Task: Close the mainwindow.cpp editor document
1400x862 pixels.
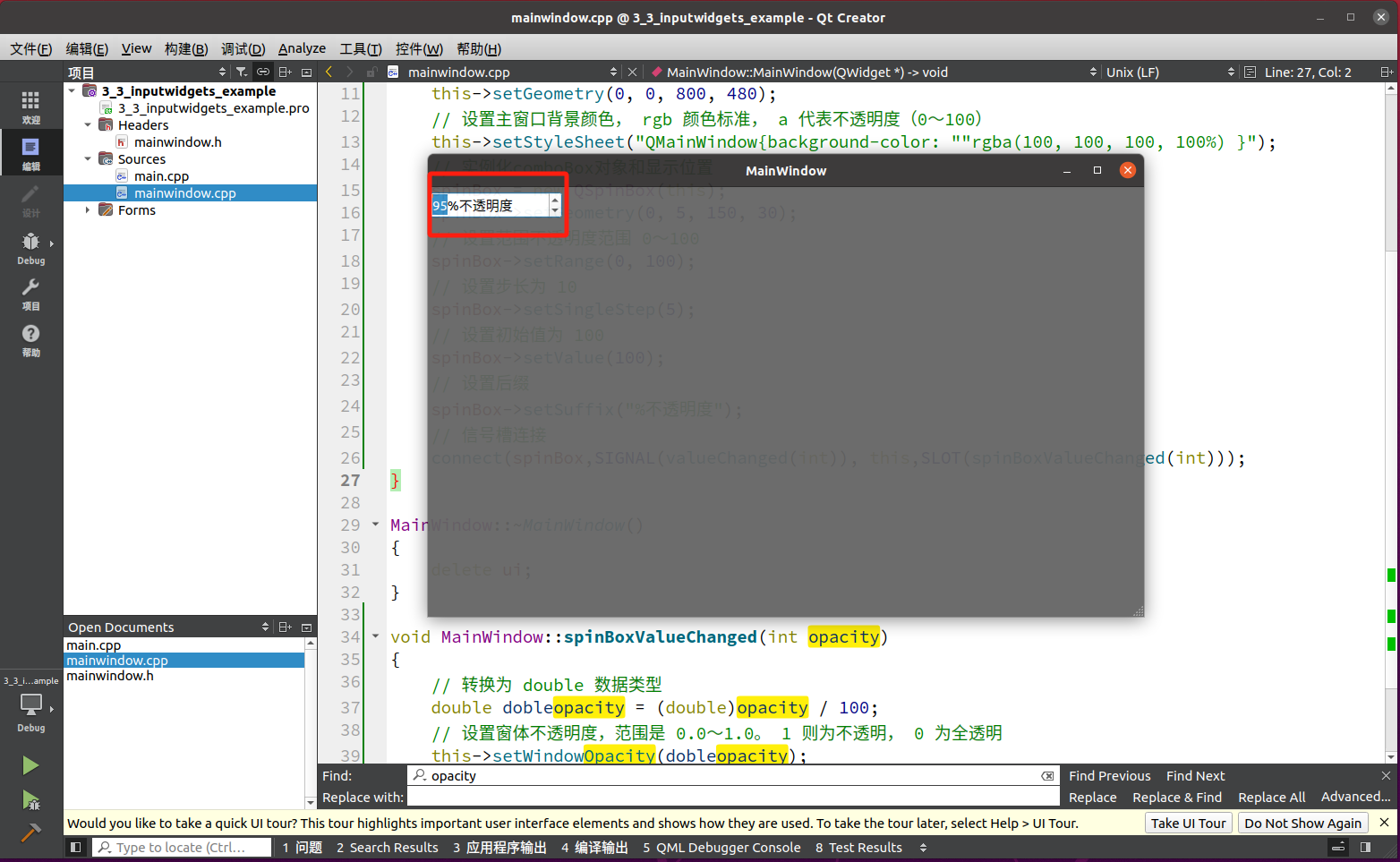Action: point(632,72)
